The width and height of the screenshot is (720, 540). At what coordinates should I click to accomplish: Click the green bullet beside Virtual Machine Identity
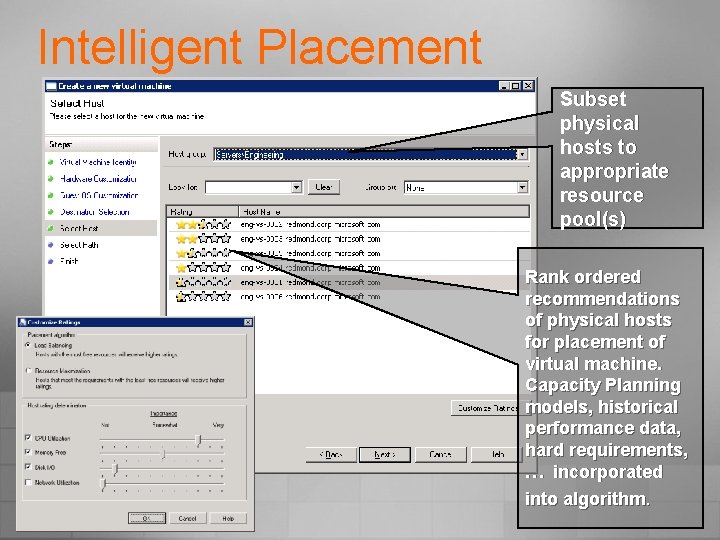click(51, 162)
